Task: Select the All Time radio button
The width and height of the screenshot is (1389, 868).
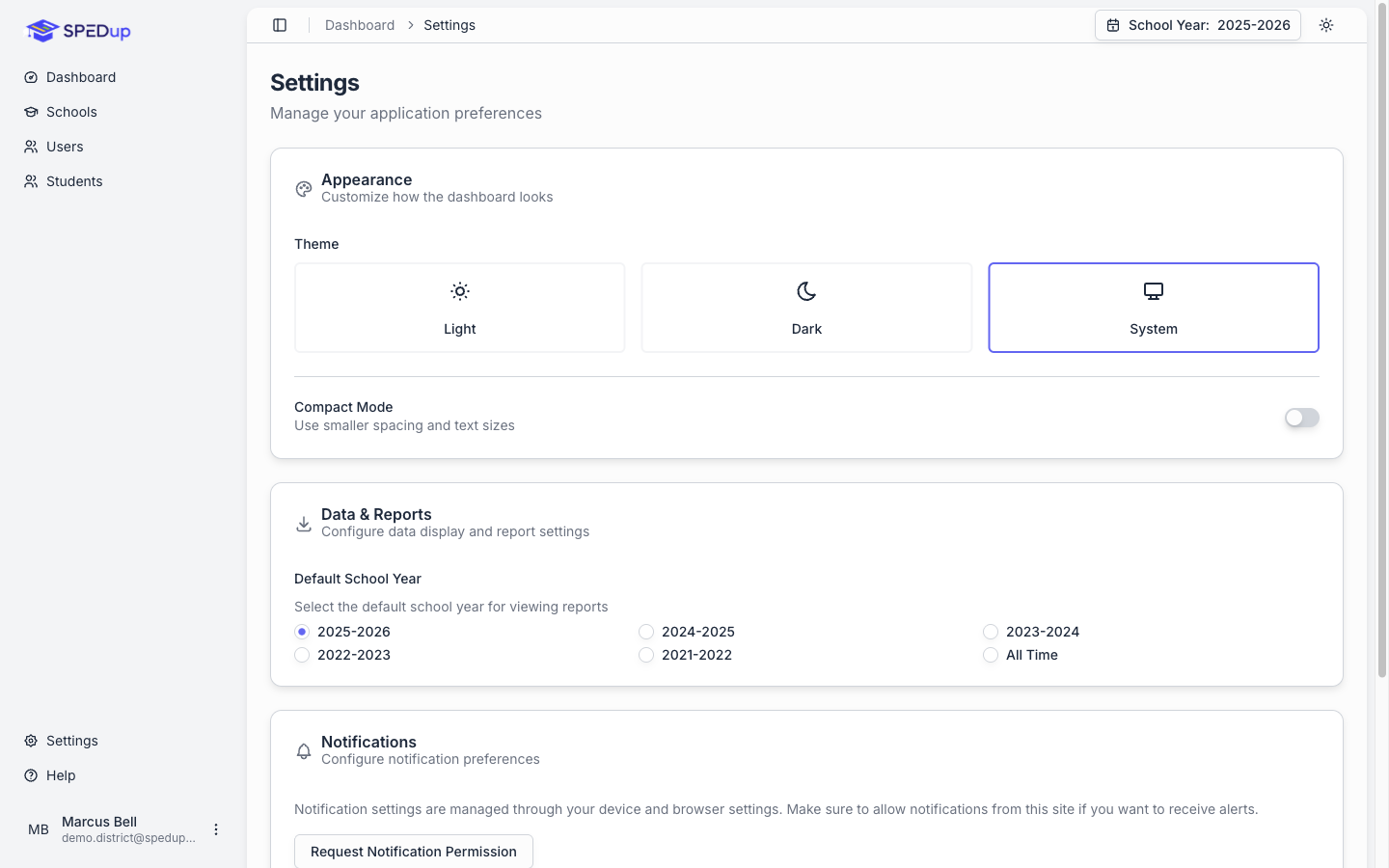Action: 991,655
